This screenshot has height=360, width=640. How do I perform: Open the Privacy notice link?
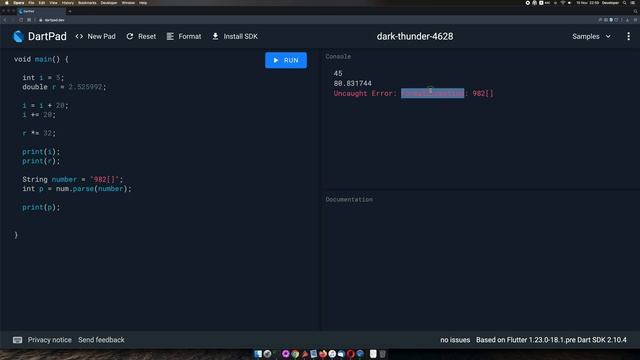pyautogui.click(x=49, y=340)
